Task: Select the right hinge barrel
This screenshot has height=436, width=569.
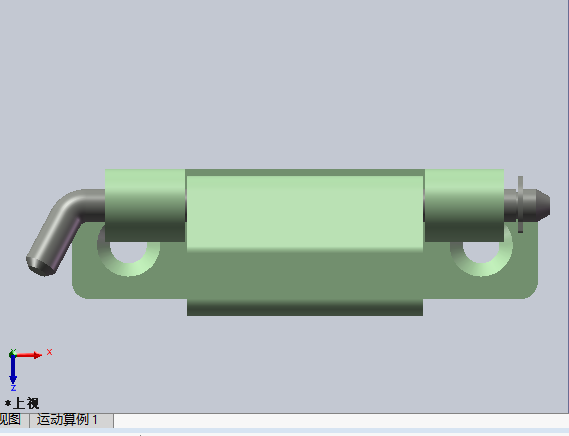Action: pyautogui.click(x=464, y=205)
